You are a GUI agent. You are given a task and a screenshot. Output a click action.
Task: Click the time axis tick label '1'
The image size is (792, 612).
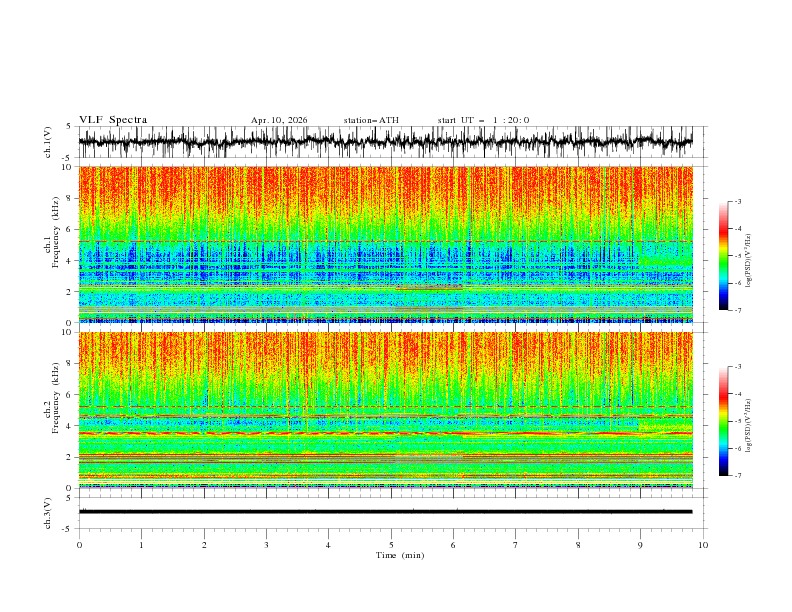(141, 545)
